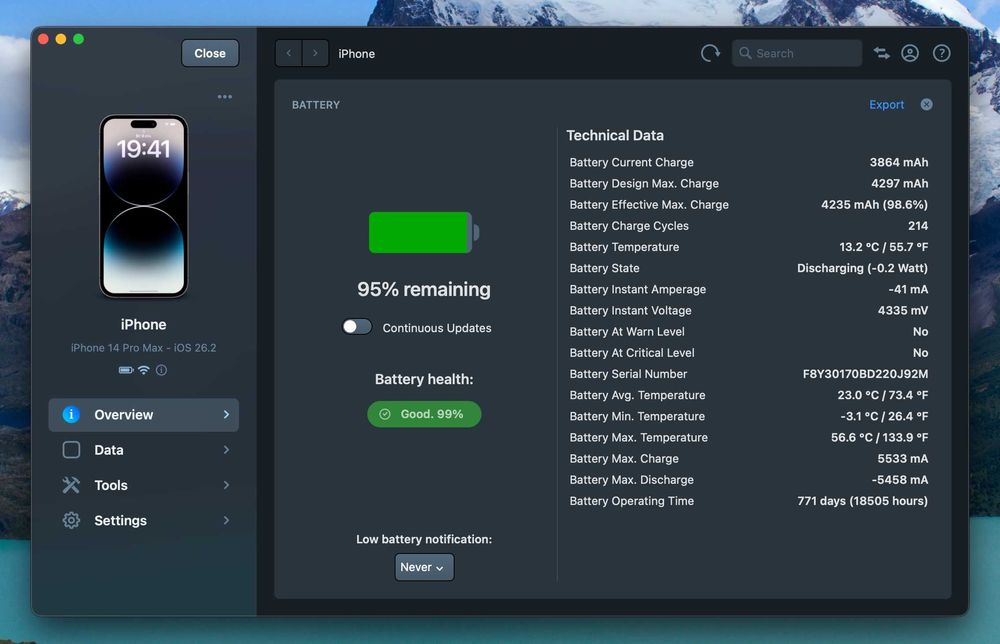Select the Settings sidebar item
This screenshot has width=1000, height=644.
[143, 520]
